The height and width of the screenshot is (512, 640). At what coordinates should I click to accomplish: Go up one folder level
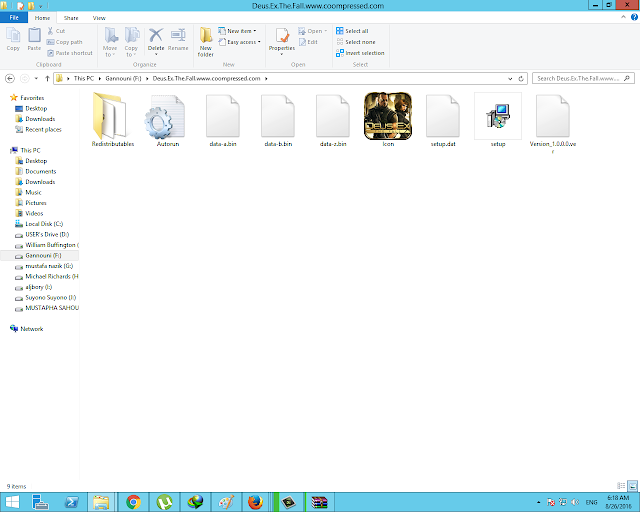click(x=47, y=78)
